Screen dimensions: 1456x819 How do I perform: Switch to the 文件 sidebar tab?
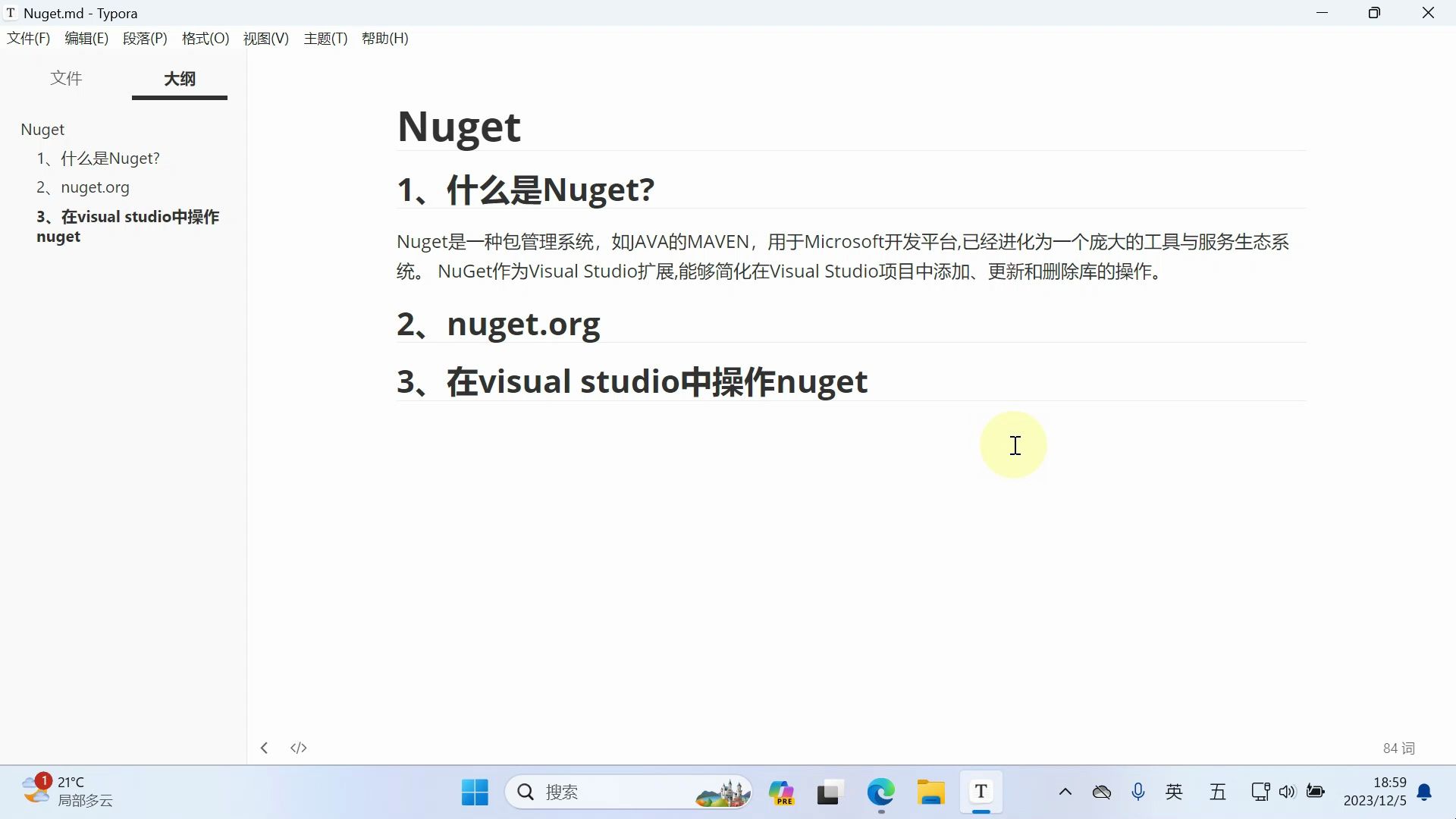click(66, 78)
